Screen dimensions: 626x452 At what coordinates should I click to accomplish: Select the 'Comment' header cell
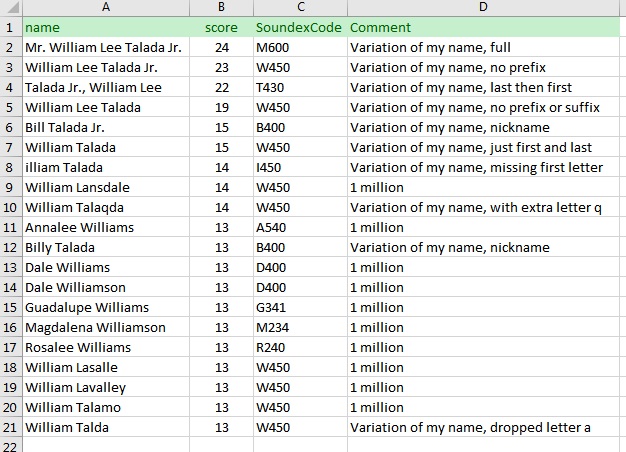tap(485, 28)
